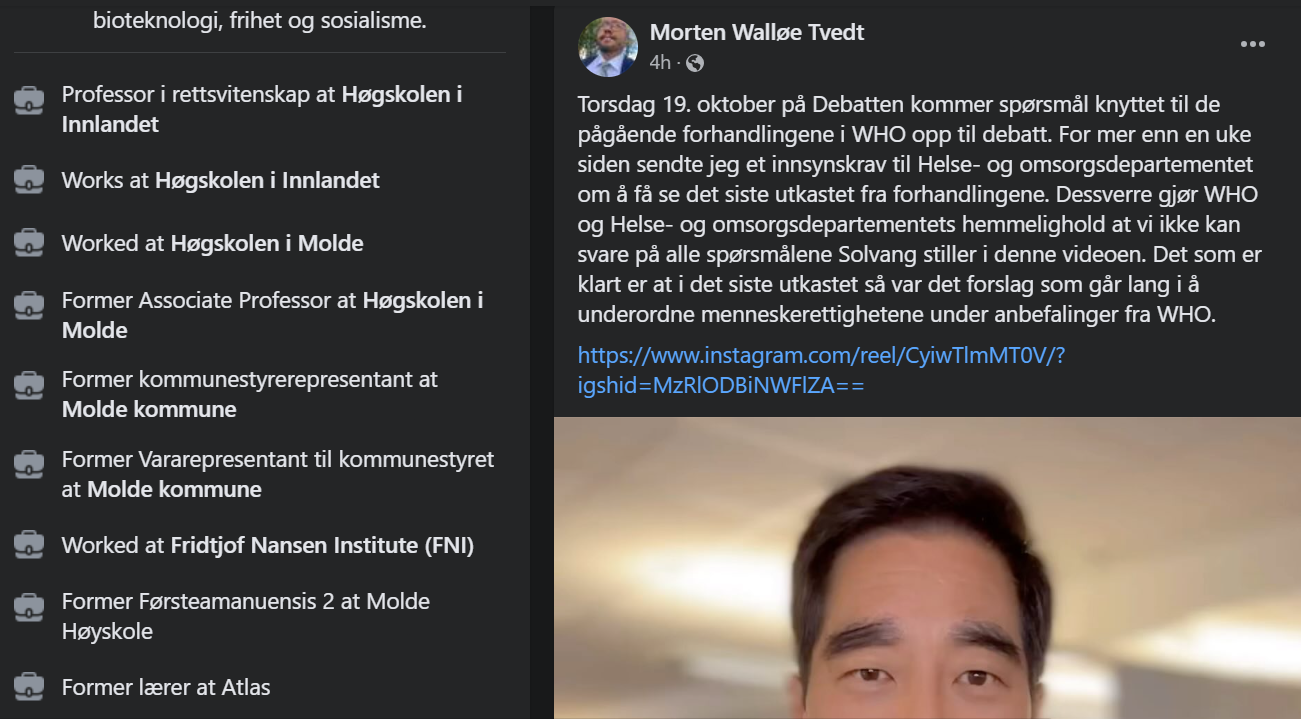Click the 4h post timestamp
Viewport: 1301px width, 719px height.
tap(659, 63)
